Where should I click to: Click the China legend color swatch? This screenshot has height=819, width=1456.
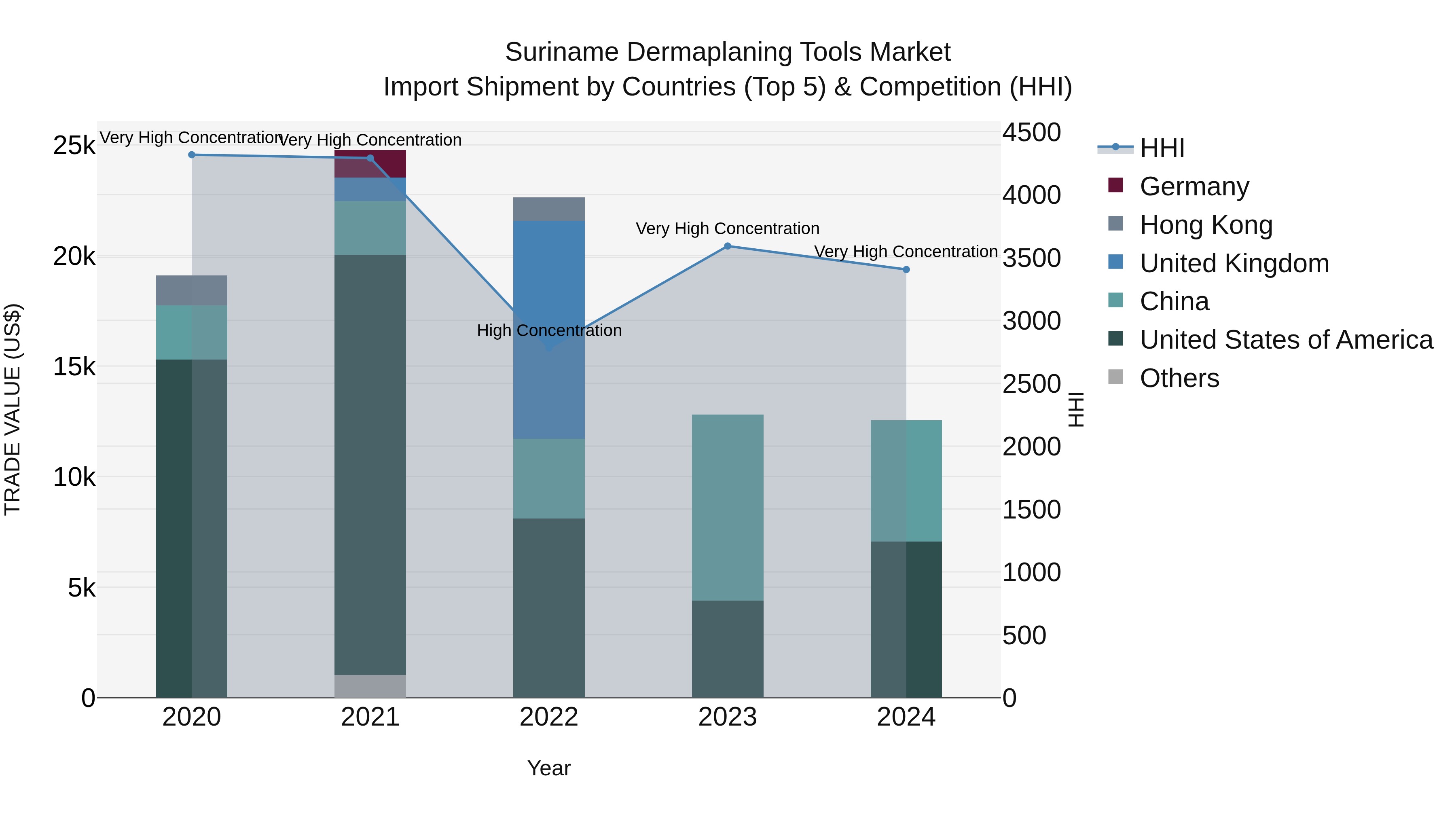(1116, 301)
